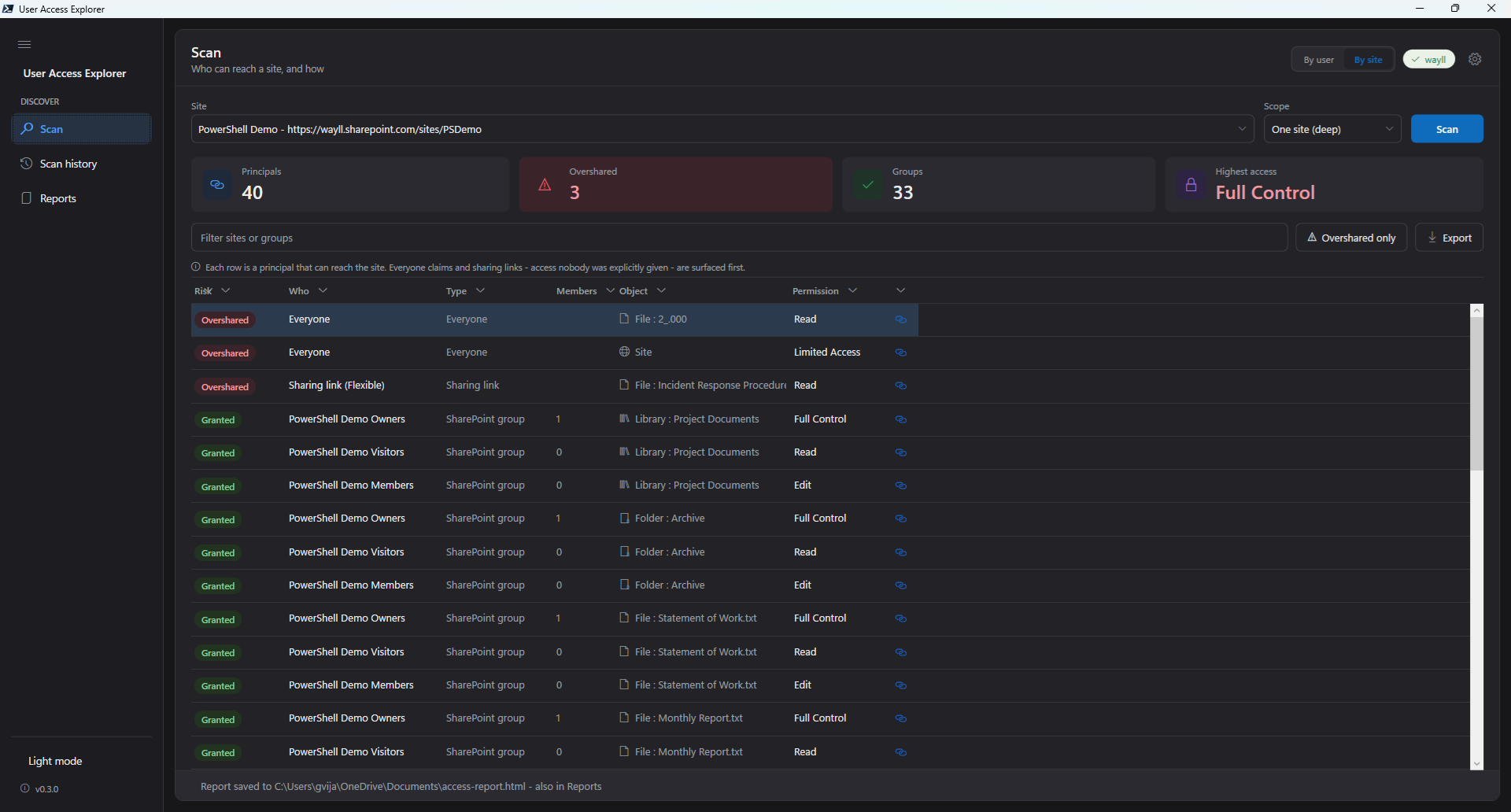Open the Object column filter chevron
This screenshot has width=1511, height=812.
(x=661, y=290)
